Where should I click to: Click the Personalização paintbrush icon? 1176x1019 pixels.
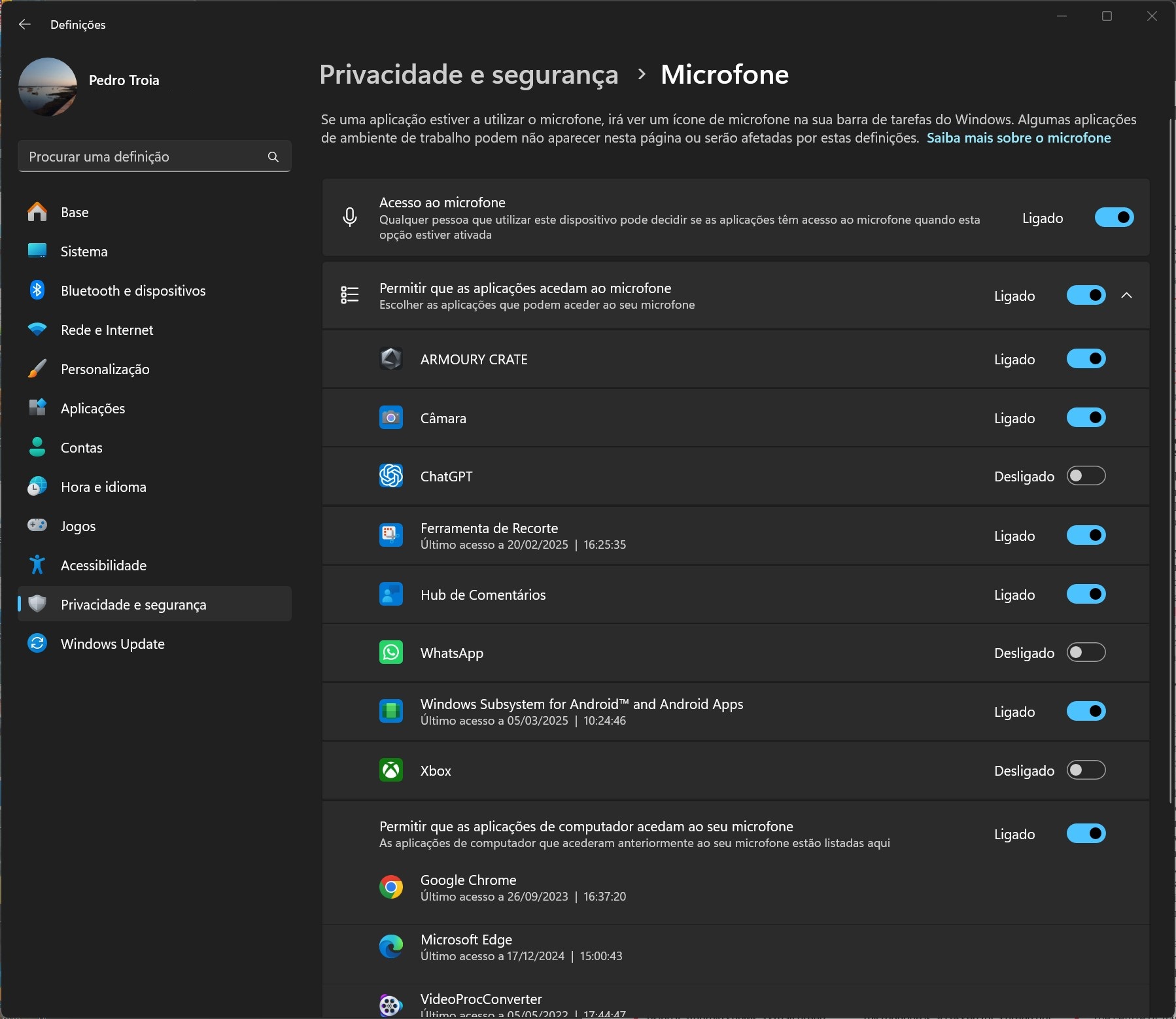click(x=37, y=369)
